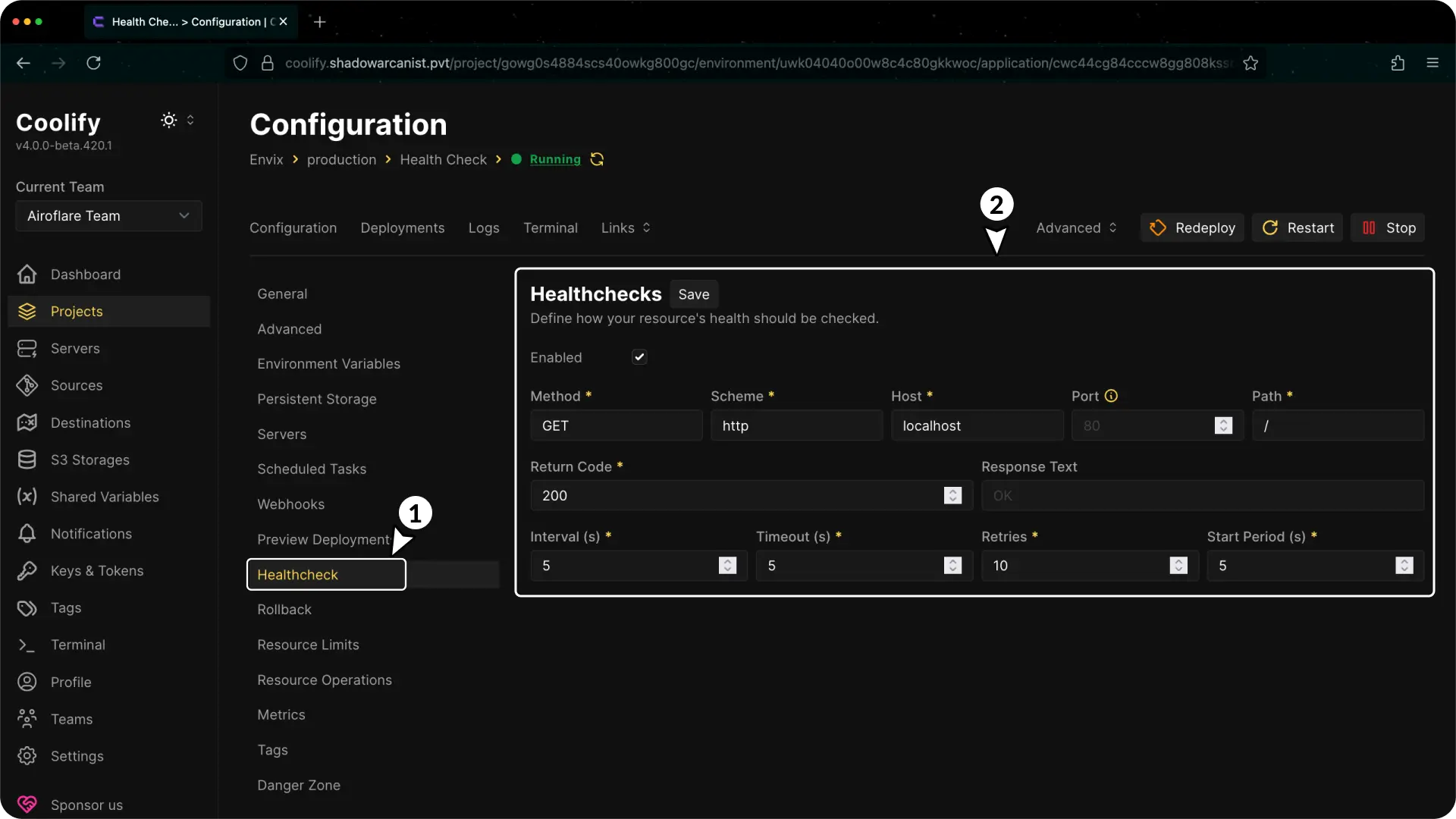The height and width of the screenshot is (819, 1456).
Task: Click the Retries stepper arrows
Action: [x=1178, y=566]
